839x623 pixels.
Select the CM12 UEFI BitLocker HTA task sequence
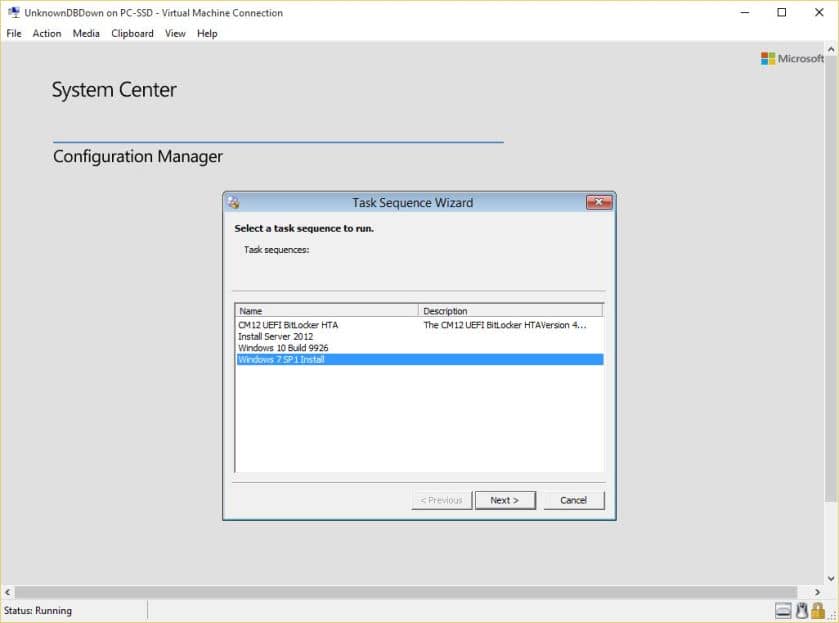300,324
